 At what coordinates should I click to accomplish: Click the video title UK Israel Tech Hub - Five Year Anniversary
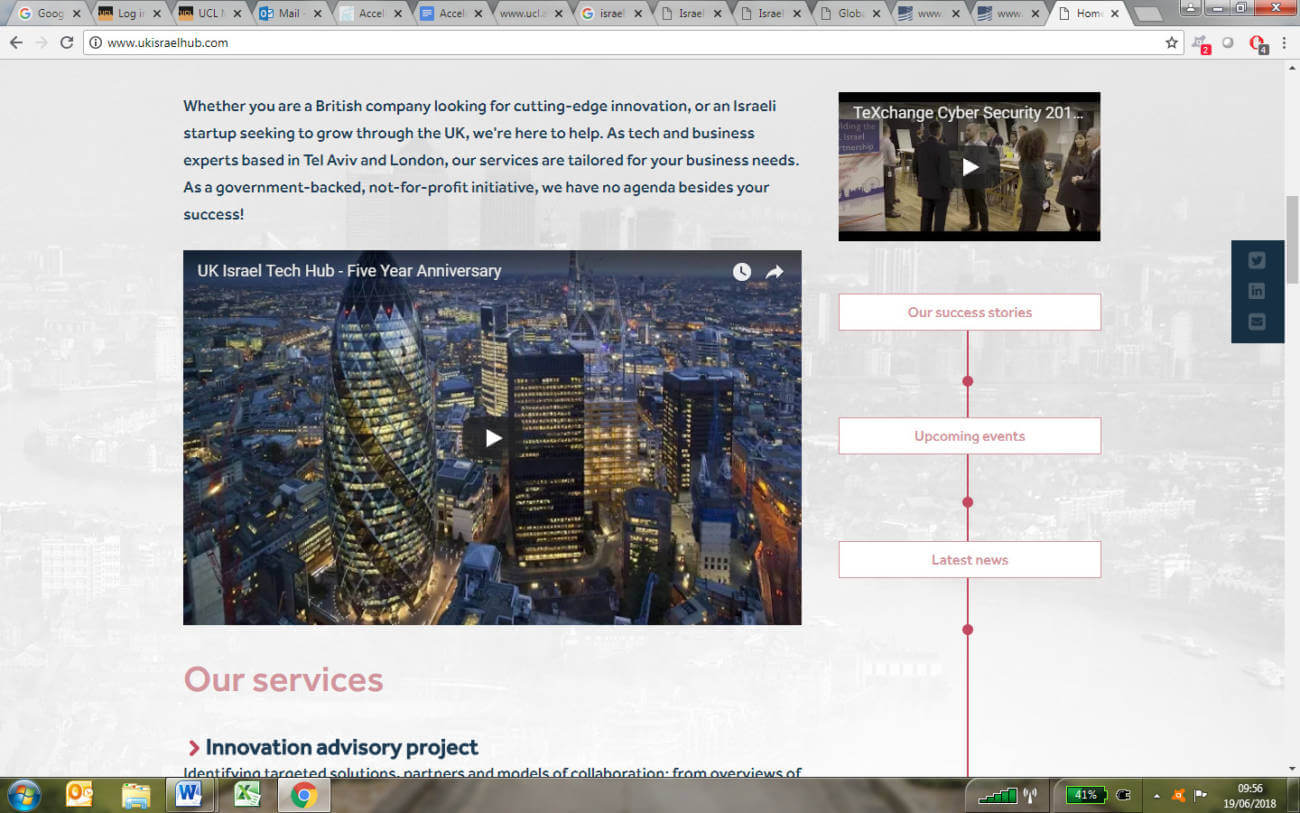point(349,271)
